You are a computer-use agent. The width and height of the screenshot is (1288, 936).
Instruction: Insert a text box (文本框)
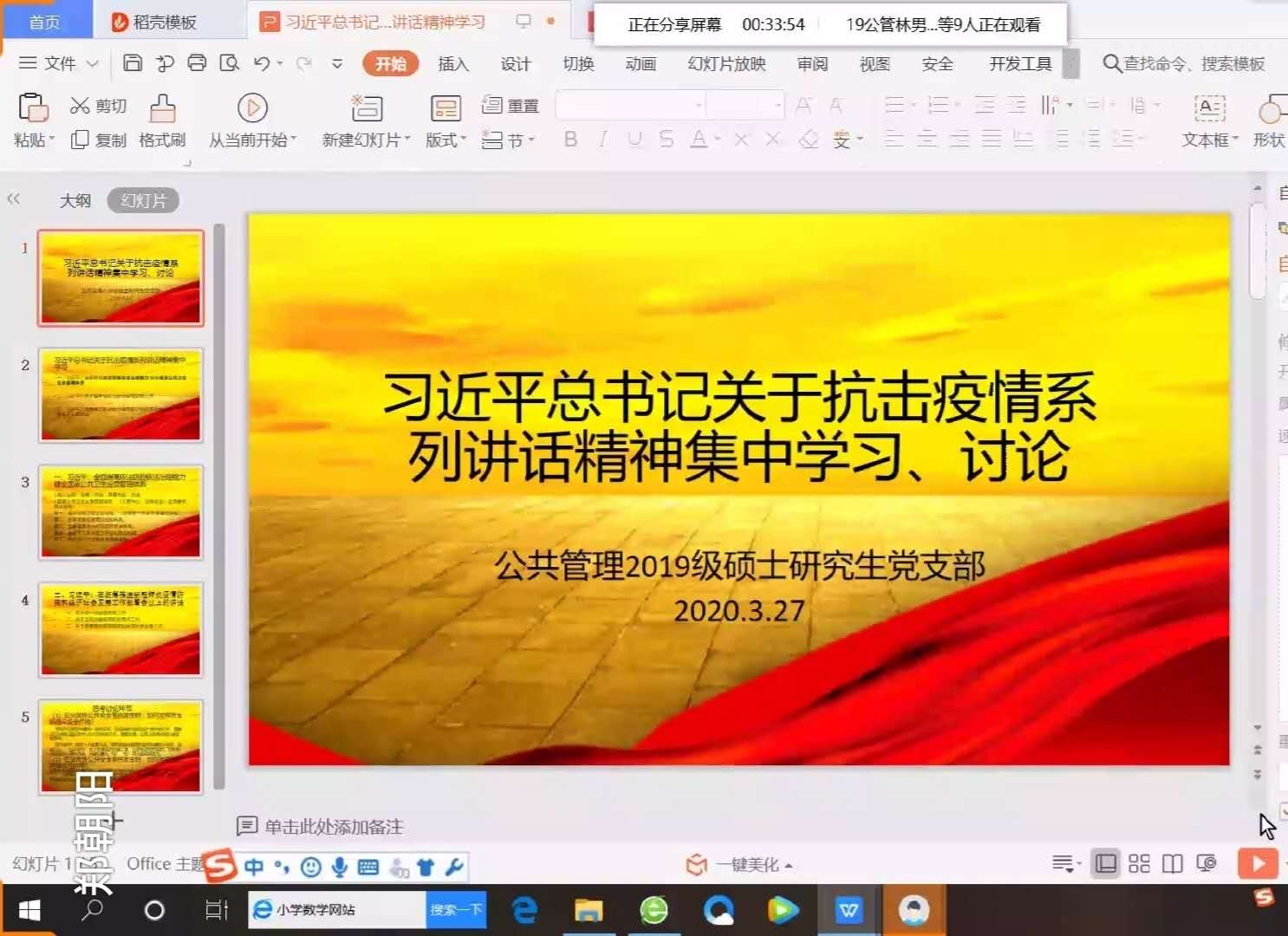[x=1209, y=109]
